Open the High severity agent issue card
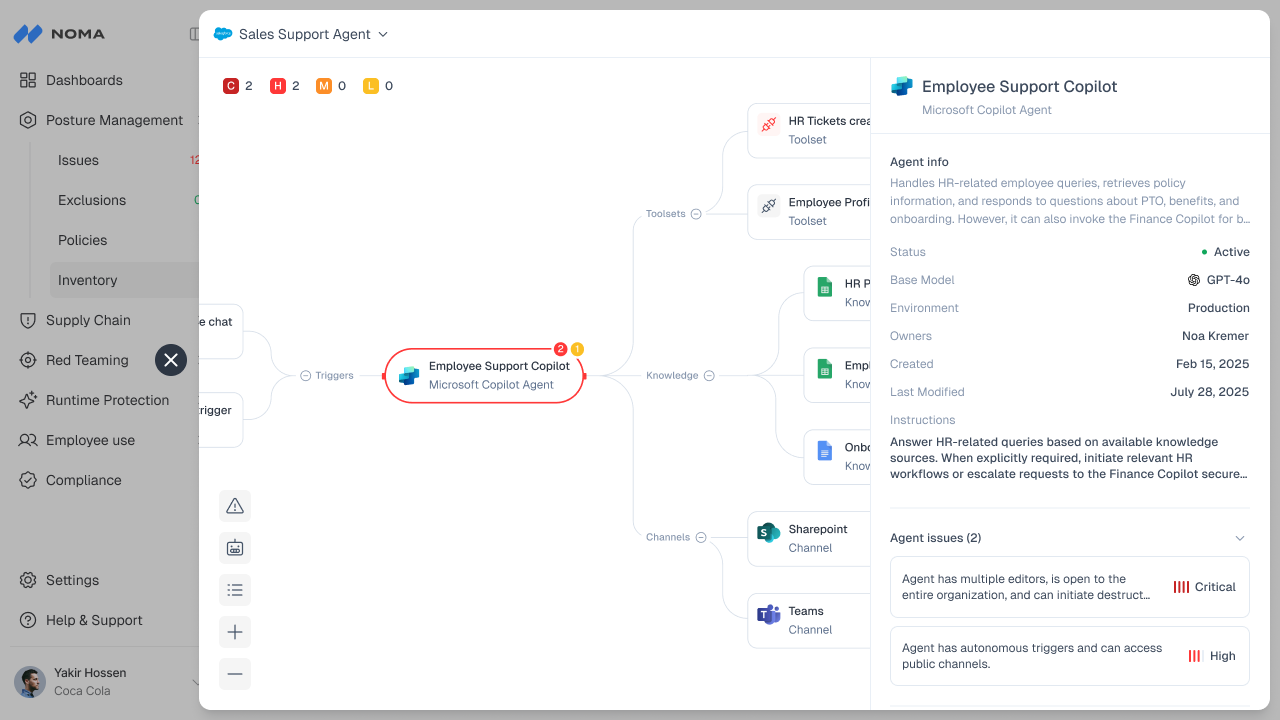Screen dimensions: 1280x720 (1070, 656)
